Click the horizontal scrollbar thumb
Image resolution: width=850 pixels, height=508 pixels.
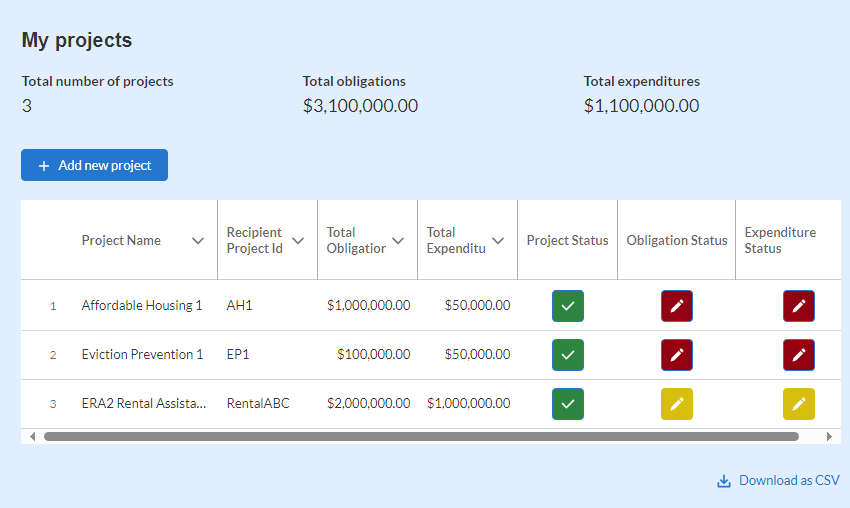420,437
